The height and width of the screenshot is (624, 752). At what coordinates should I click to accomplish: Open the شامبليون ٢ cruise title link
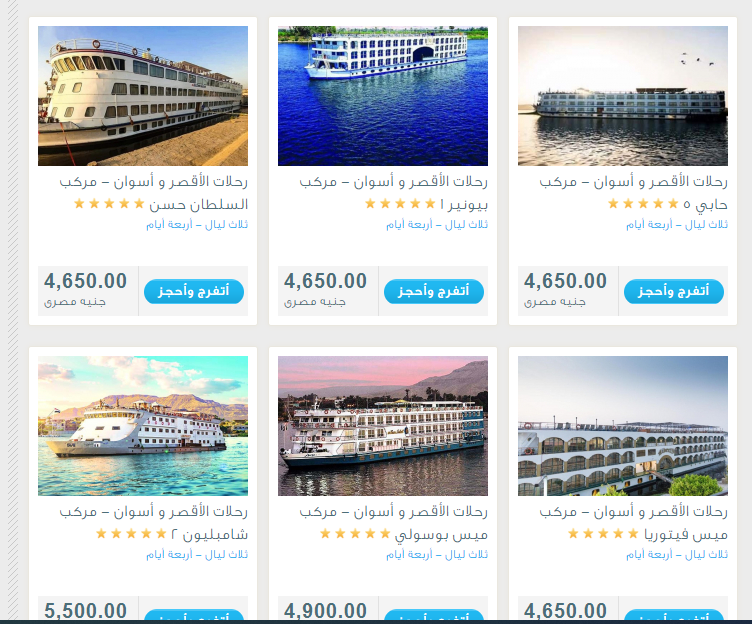pos(153,523)
